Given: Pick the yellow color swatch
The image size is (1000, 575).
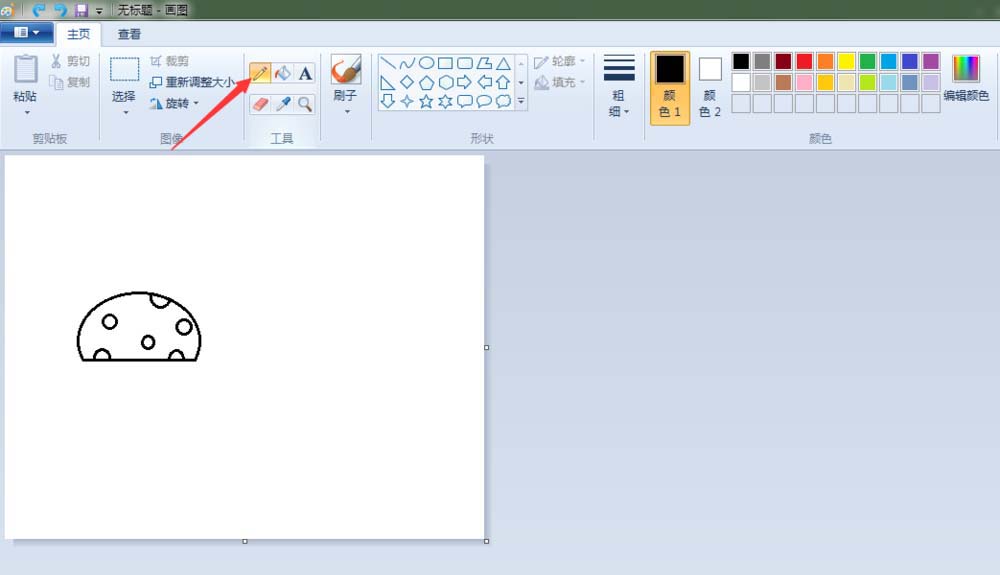Looking at the screenshot, I should [846, 61].
